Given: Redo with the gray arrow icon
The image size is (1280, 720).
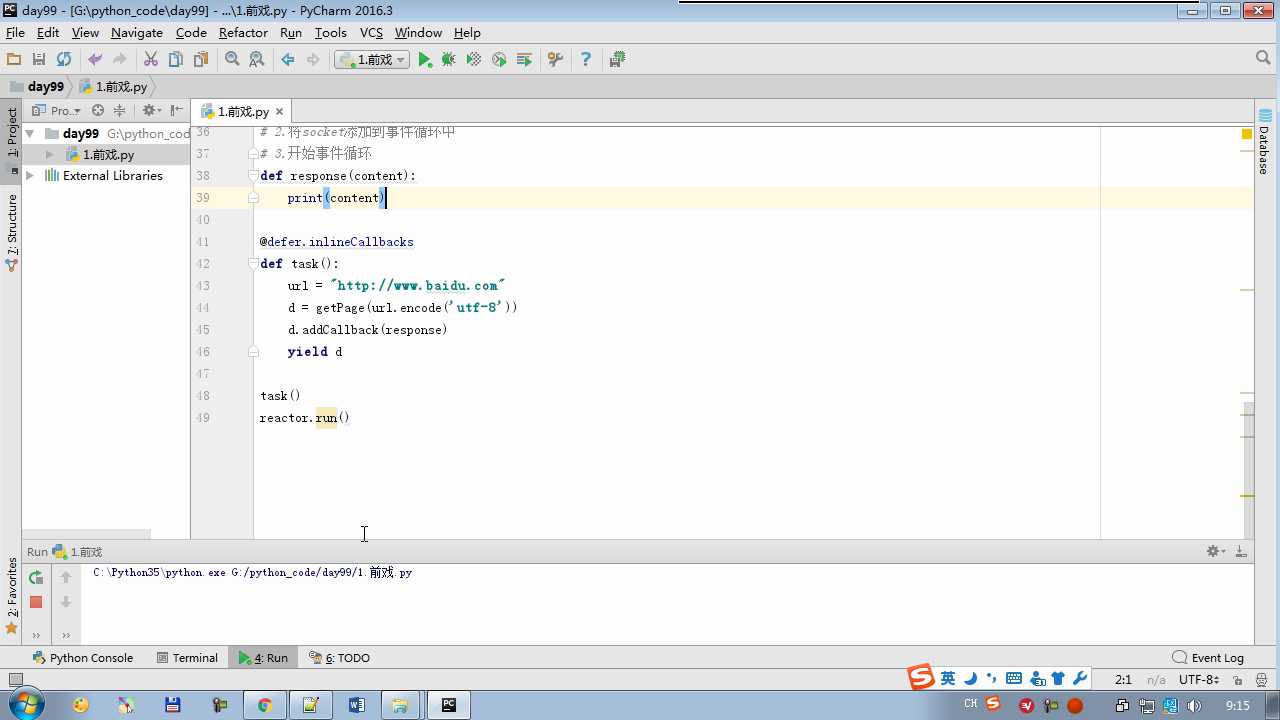Looking at the screenshot, I should tap(120, 60).
